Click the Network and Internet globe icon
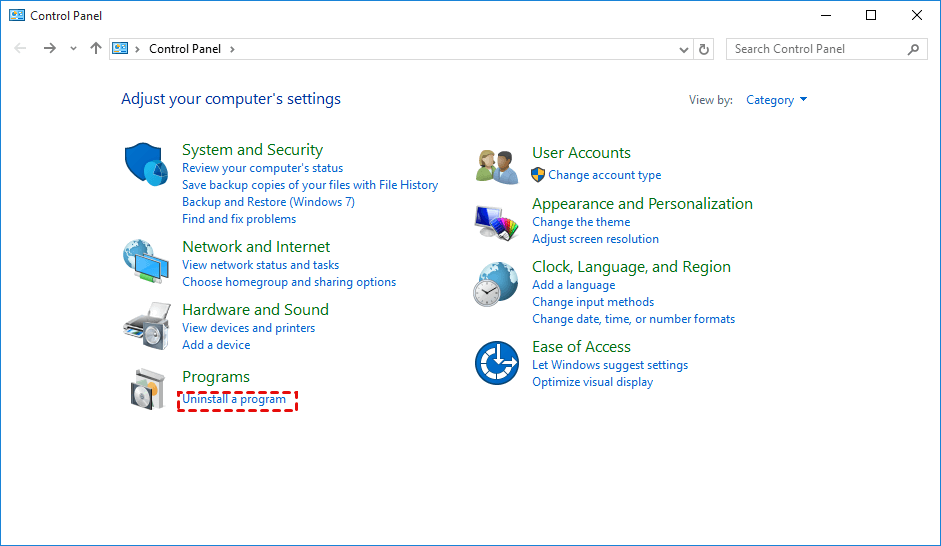The height and width of the screenshot is (546, 941). pos(146,261)
